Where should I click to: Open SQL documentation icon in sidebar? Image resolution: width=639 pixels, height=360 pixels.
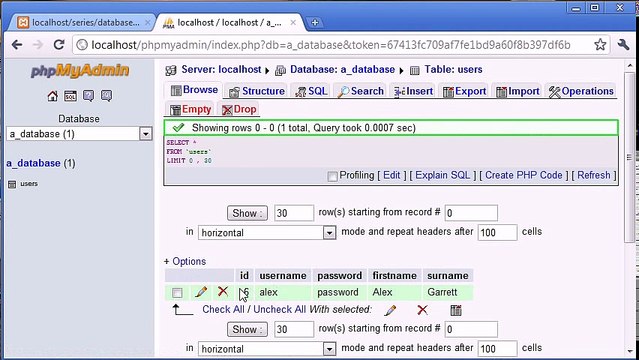[x=106, y=96]
